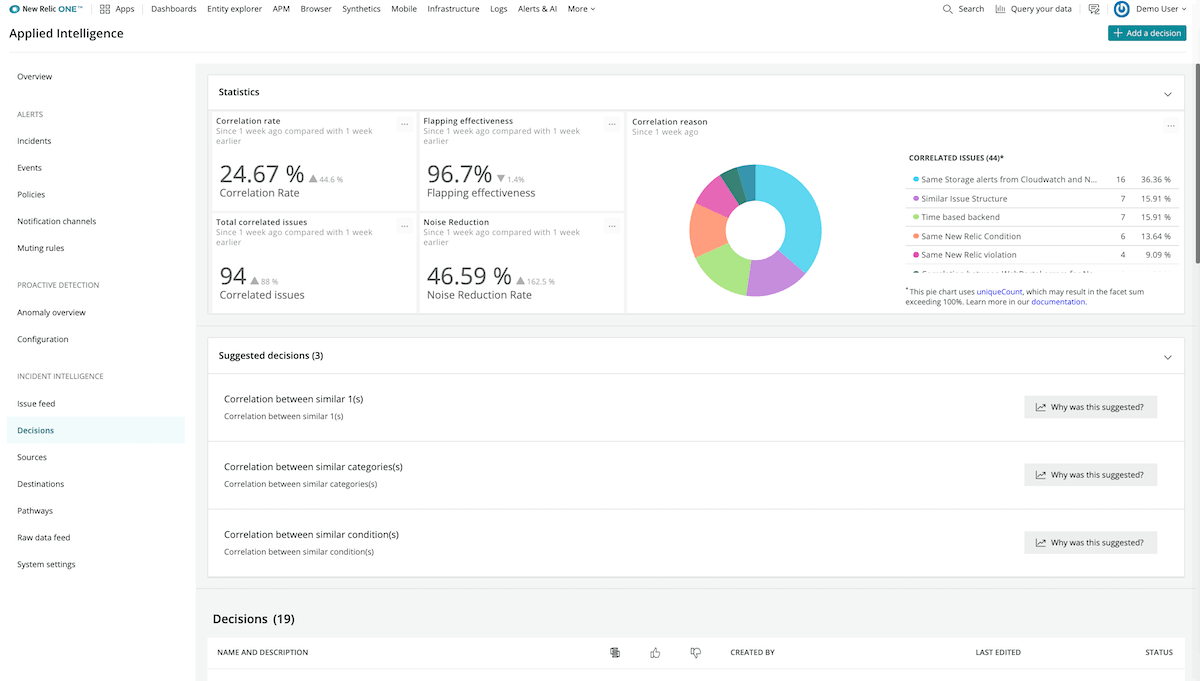Click the pink Same New Relic violation dot

pyautogui.click(x=915, y=255)
